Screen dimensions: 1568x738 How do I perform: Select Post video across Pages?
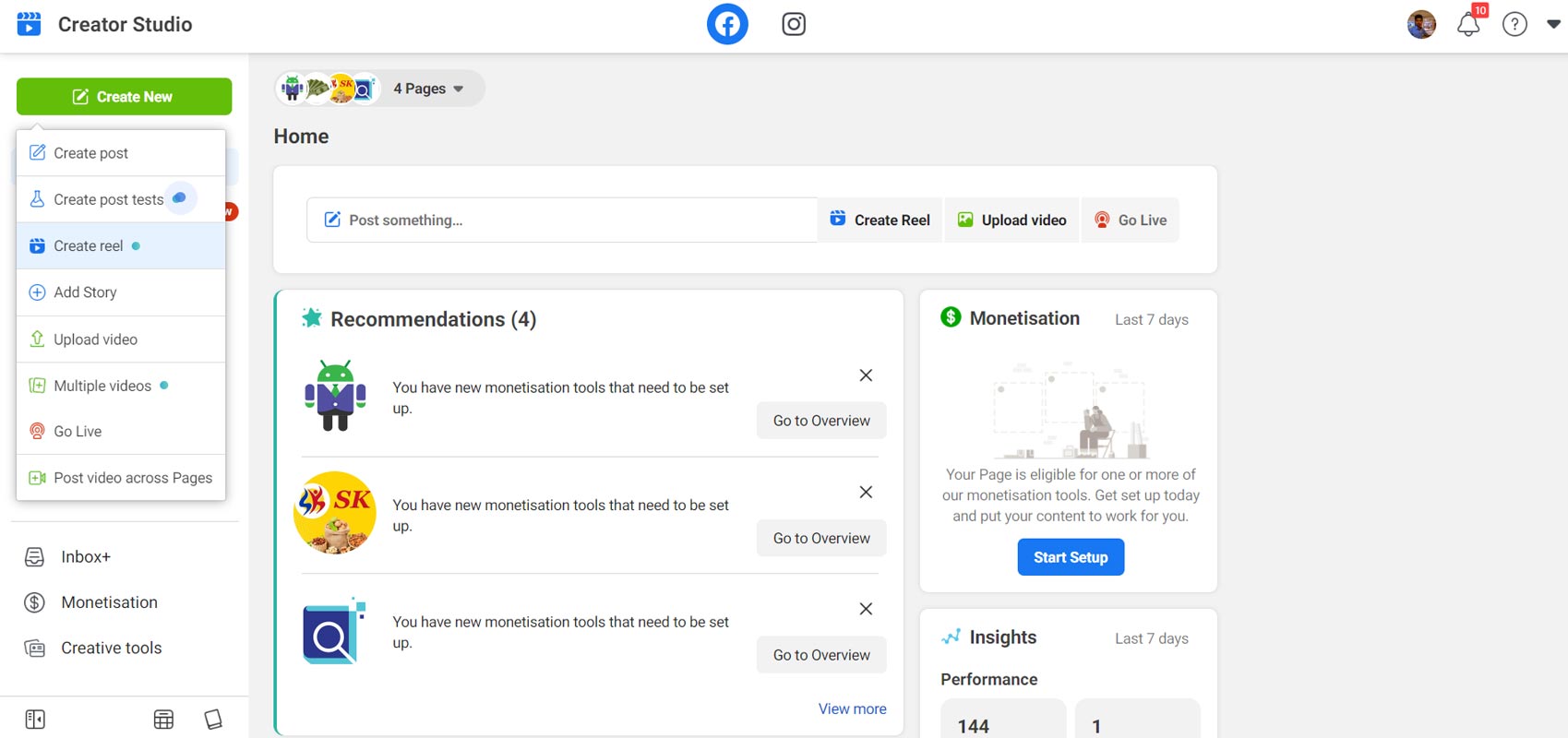click(x=121, y=478)
